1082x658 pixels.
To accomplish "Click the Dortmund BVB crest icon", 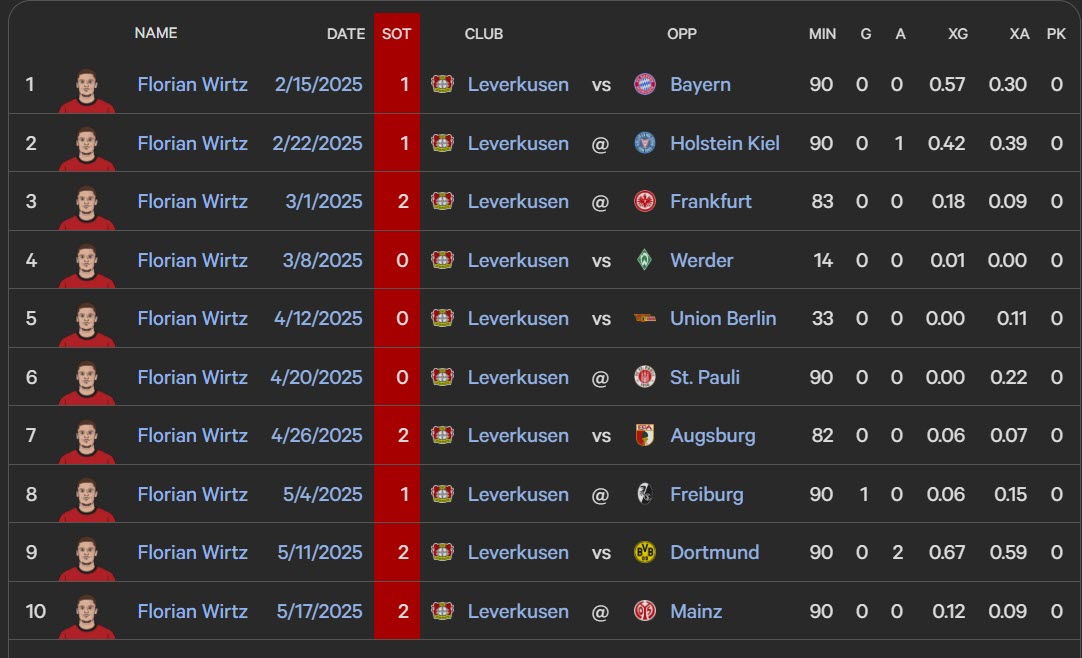I will pos(645,552).
